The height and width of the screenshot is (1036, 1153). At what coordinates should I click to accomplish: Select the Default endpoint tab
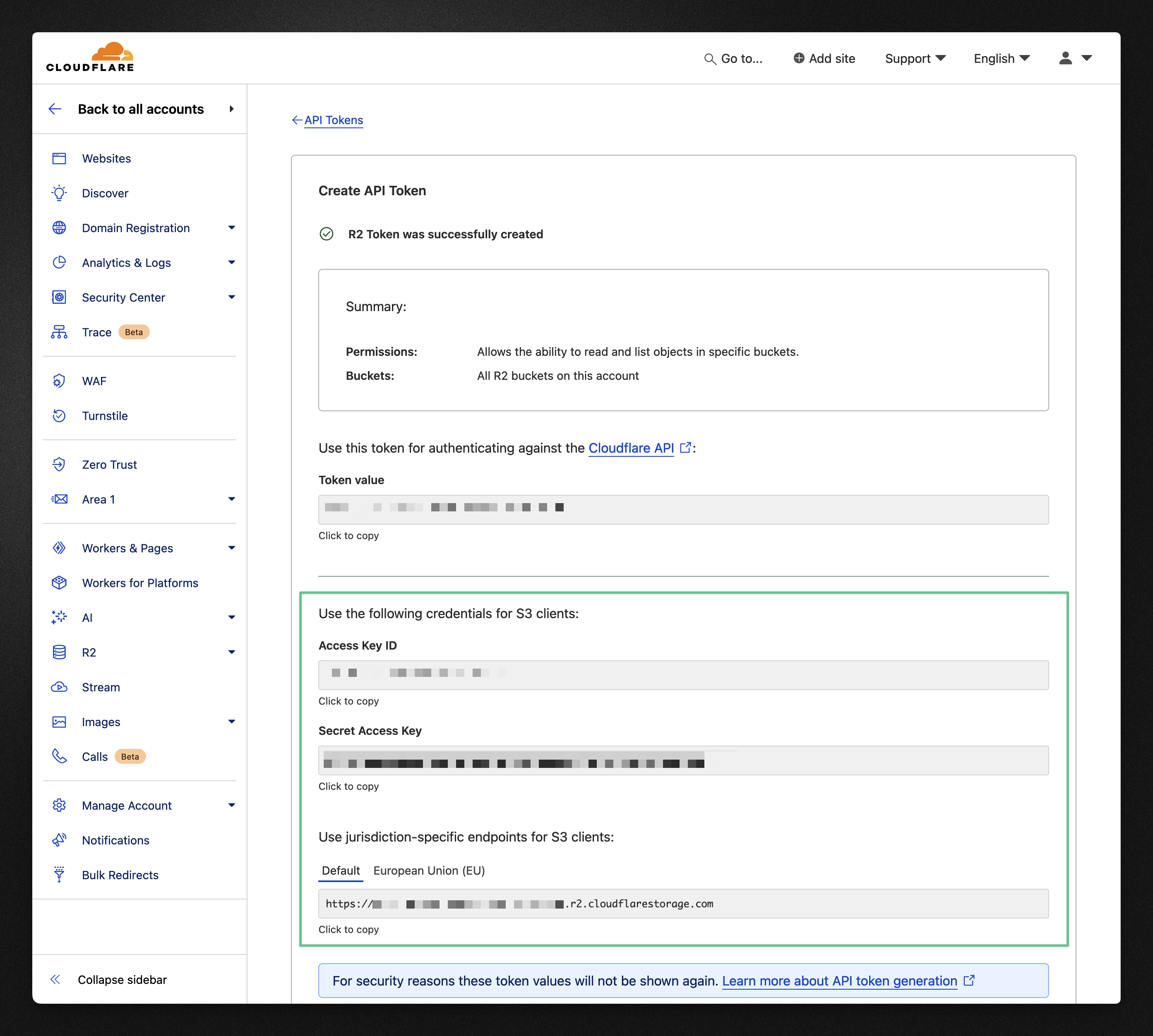(x=341, y=871)
